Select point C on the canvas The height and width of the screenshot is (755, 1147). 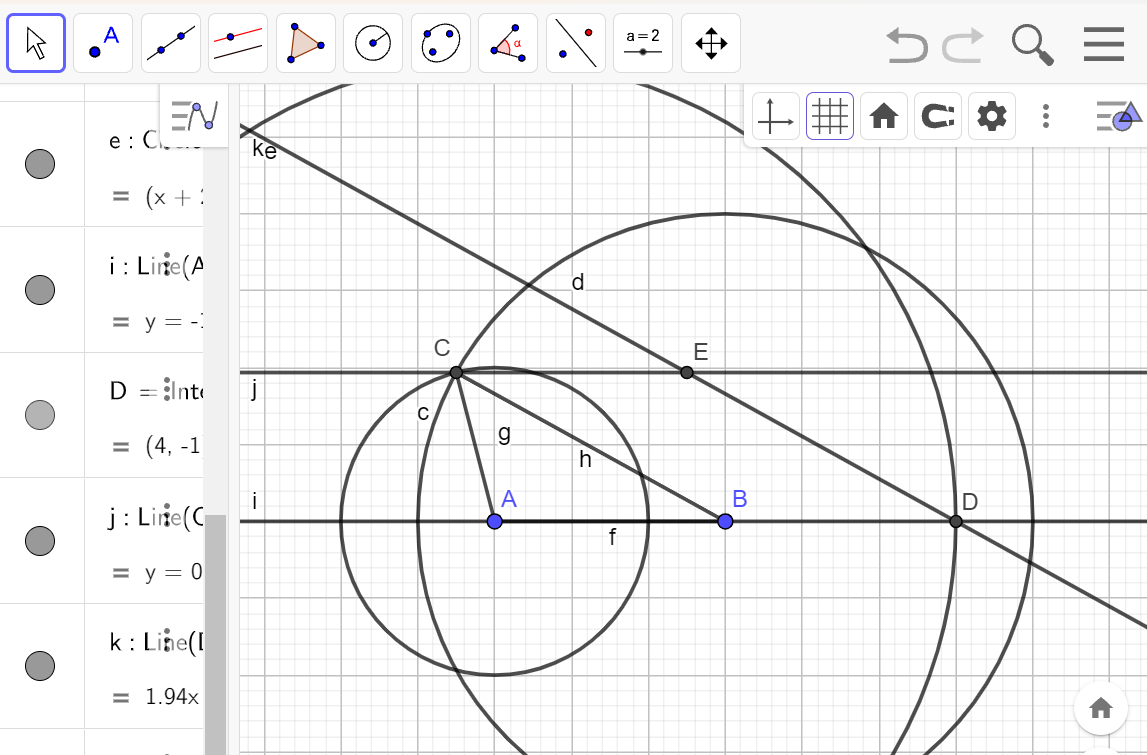(x=456, y=372)
